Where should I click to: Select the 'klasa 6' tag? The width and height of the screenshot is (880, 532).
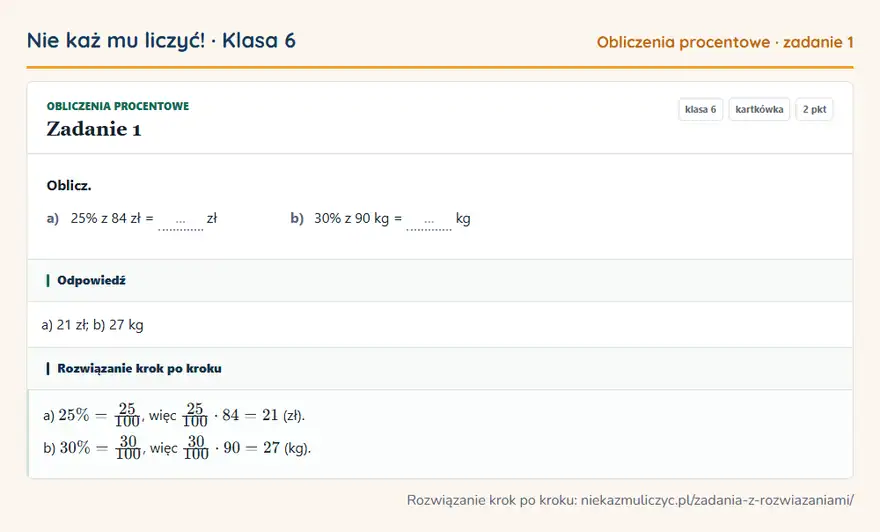(x=700, y=109)
